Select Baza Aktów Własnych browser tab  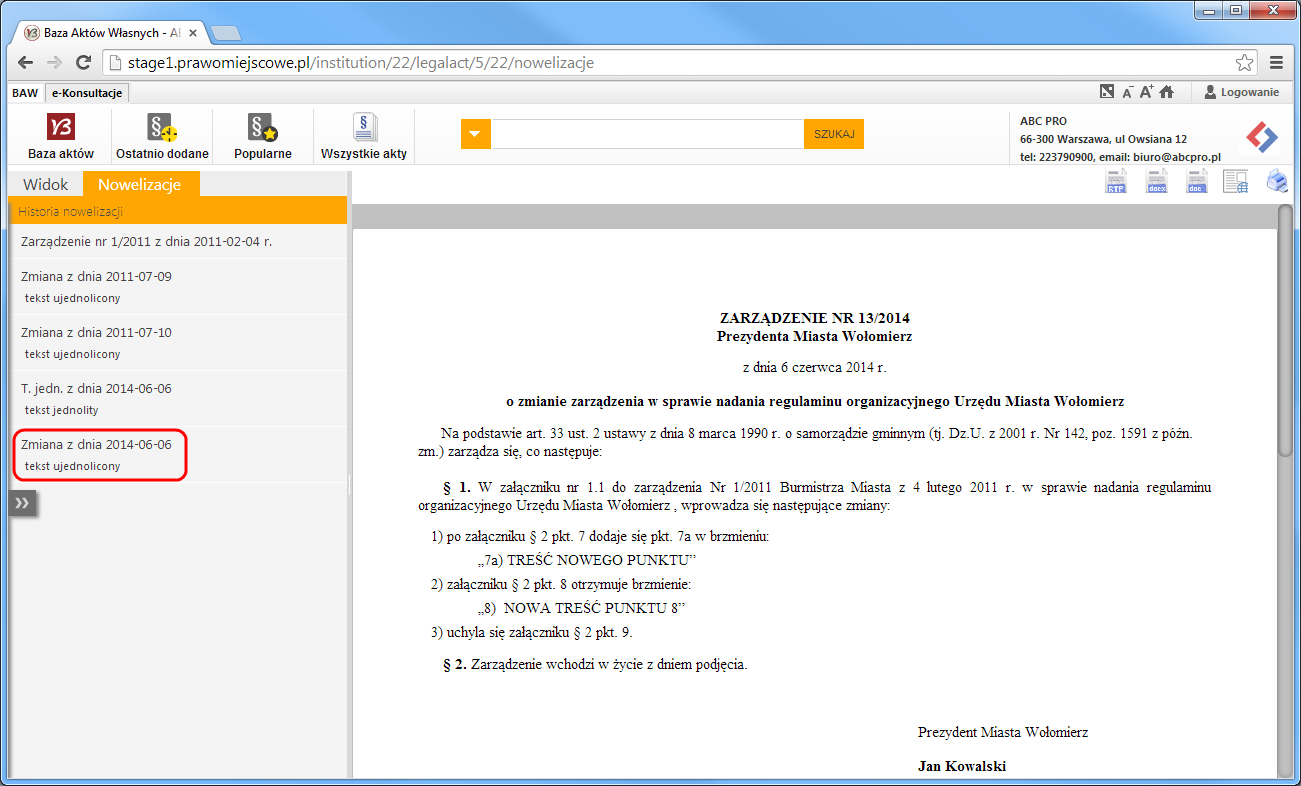click(x=110, y=32)
